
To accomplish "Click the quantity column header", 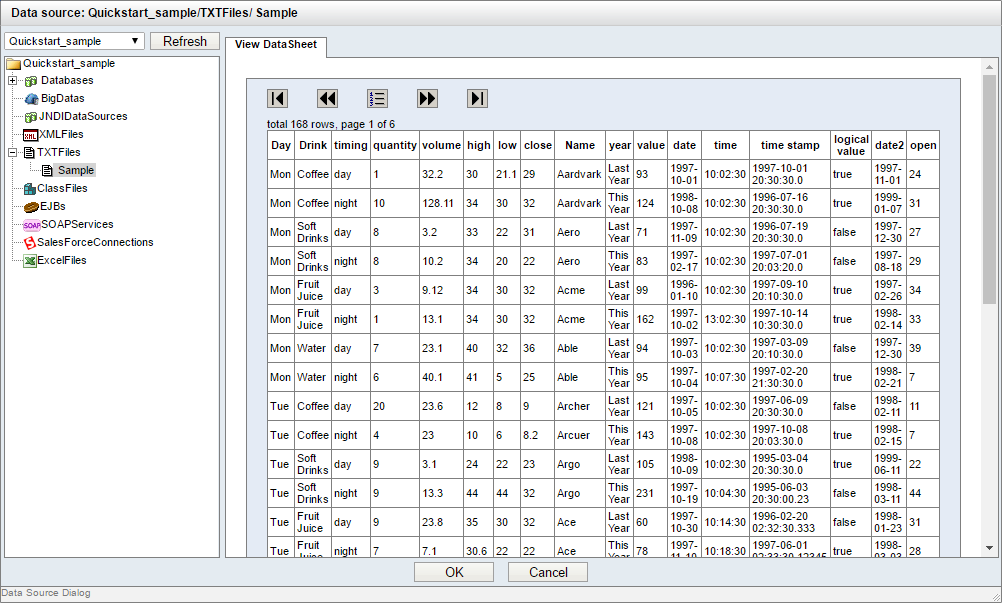I will (395, 146).
